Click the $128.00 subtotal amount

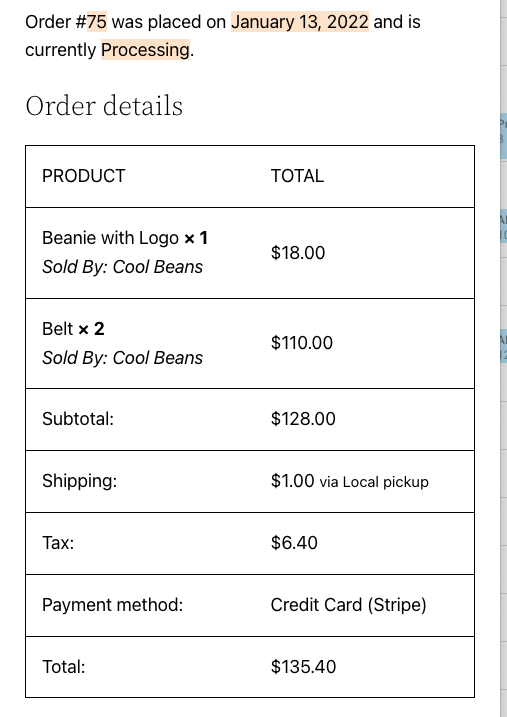coord(303,419)
